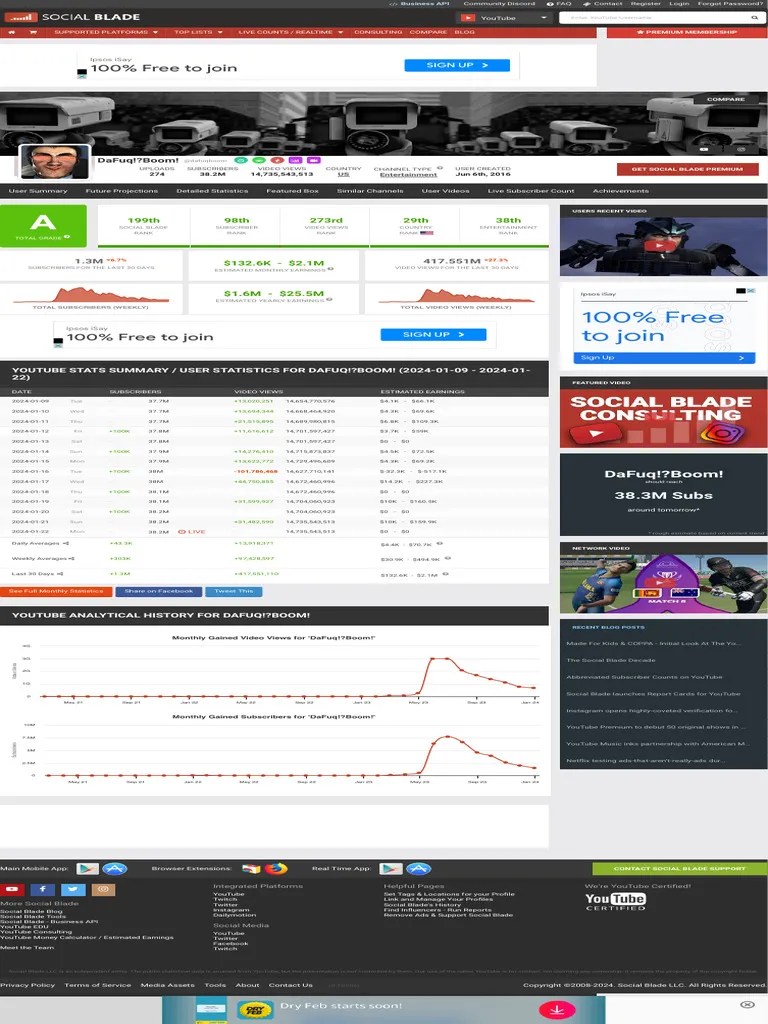Expand Live Counts / Realtime dropdown

pyautogui.click(x=291, y=32)
